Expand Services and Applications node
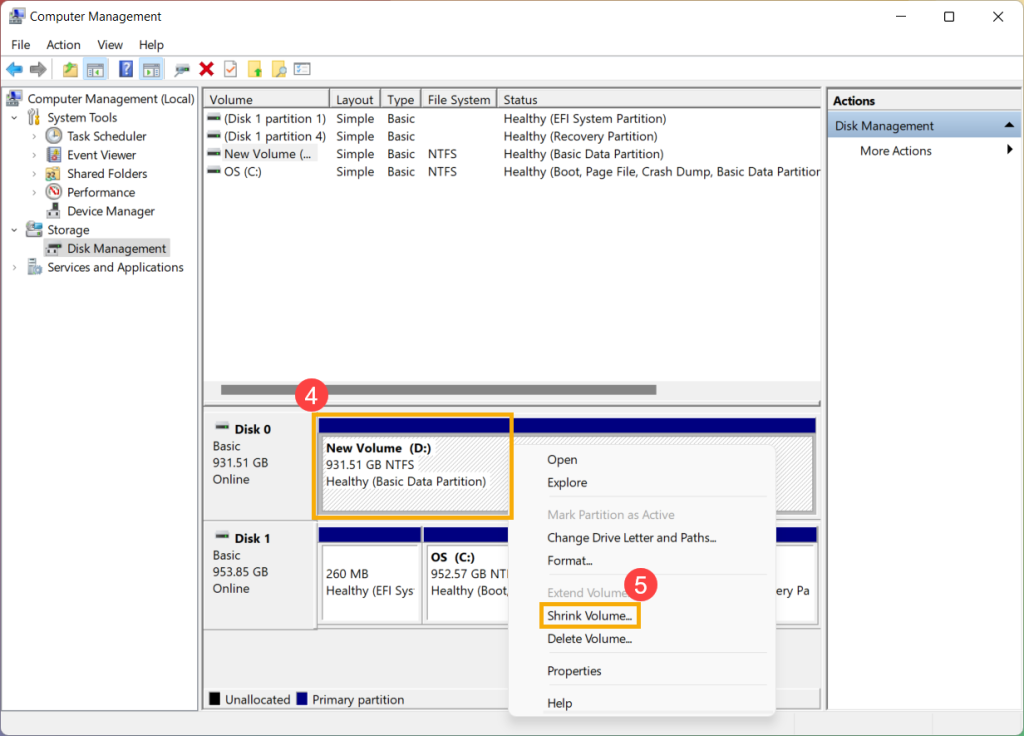Viewport: 1024px width, 736px height. 14,268
